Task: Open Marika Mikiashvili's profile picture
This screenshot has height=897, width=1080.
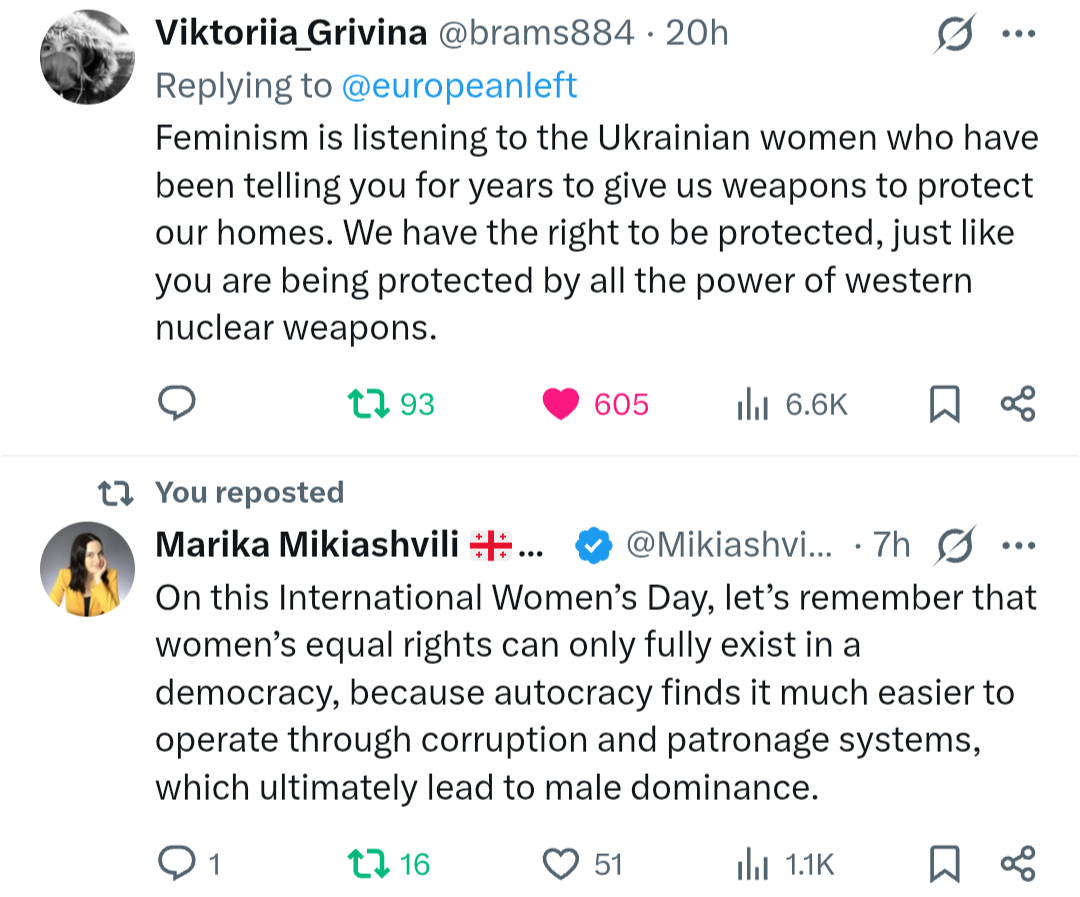Action: click(87, 568)
